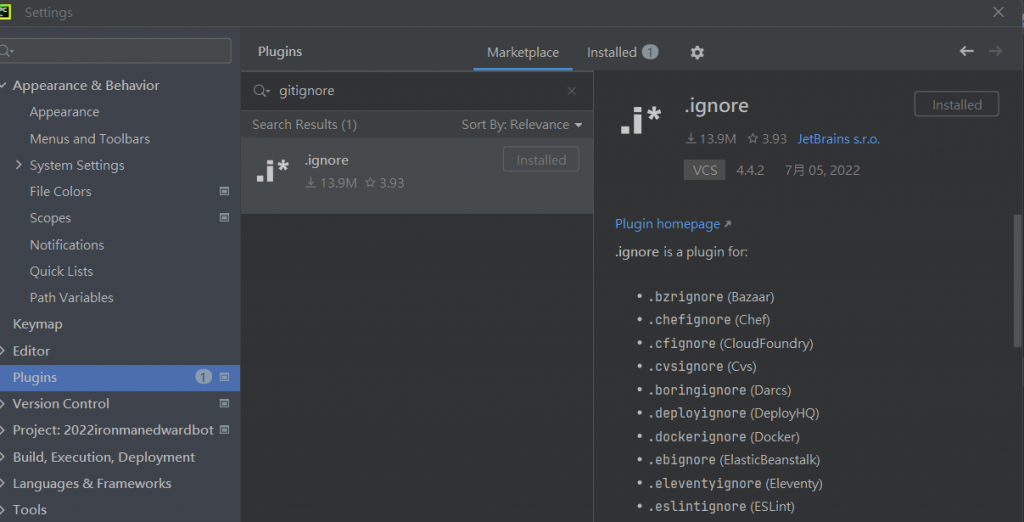Click the project-level icon beside Version Control
1024x522 pixels.
(224, 403)
